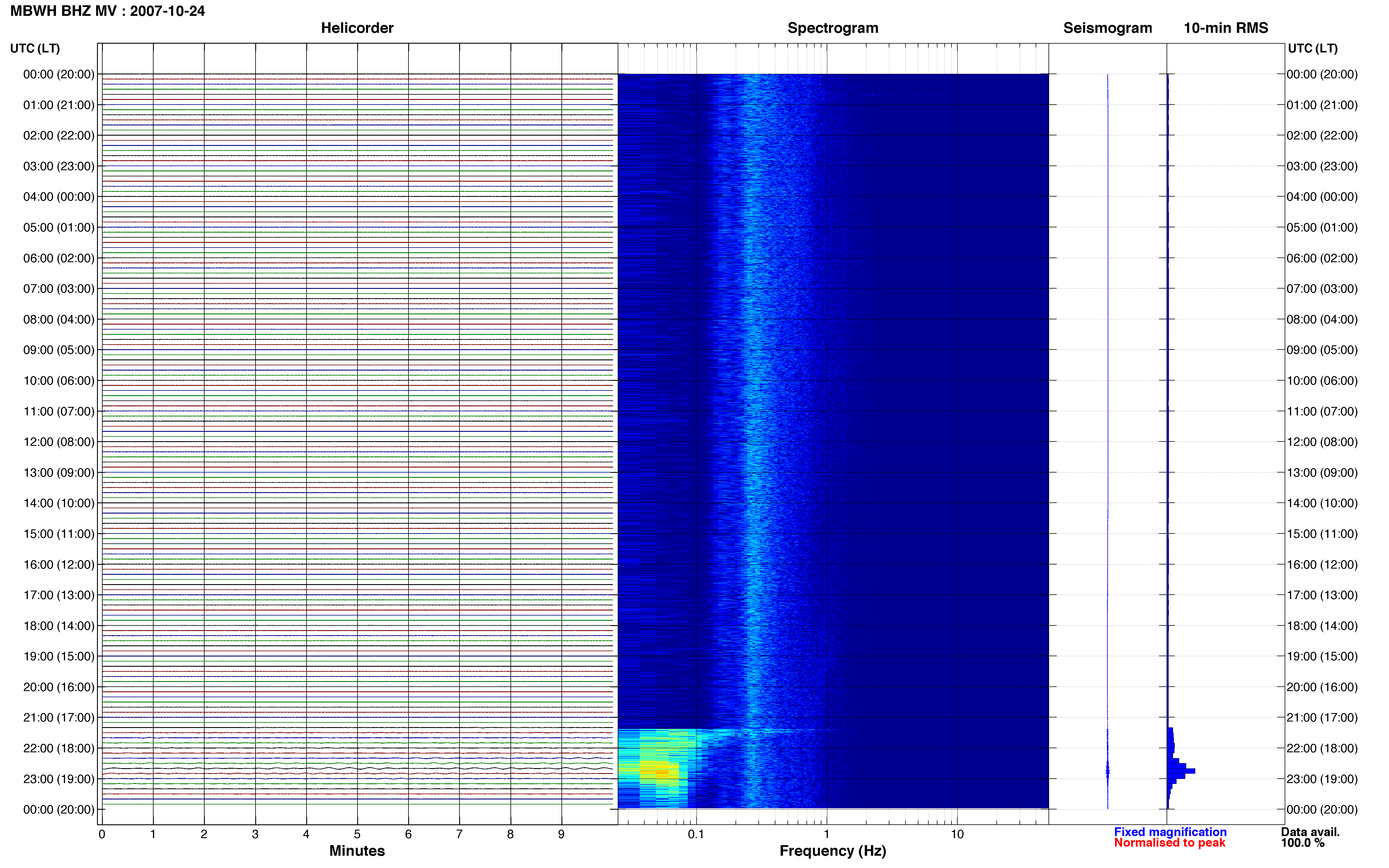
Task: Click the 'Seismogram' panel heading
Action: pyautogui.click(x=1108, y=28)
